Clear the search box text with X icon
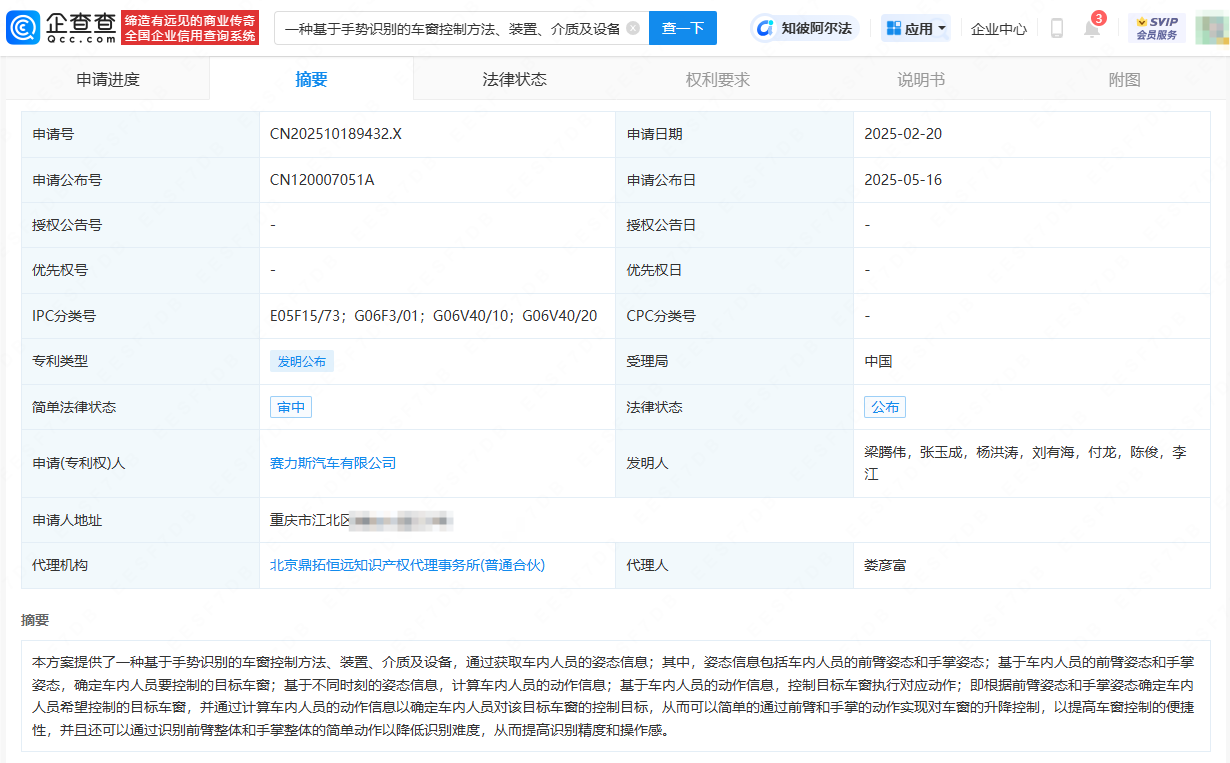 [633, 28]
